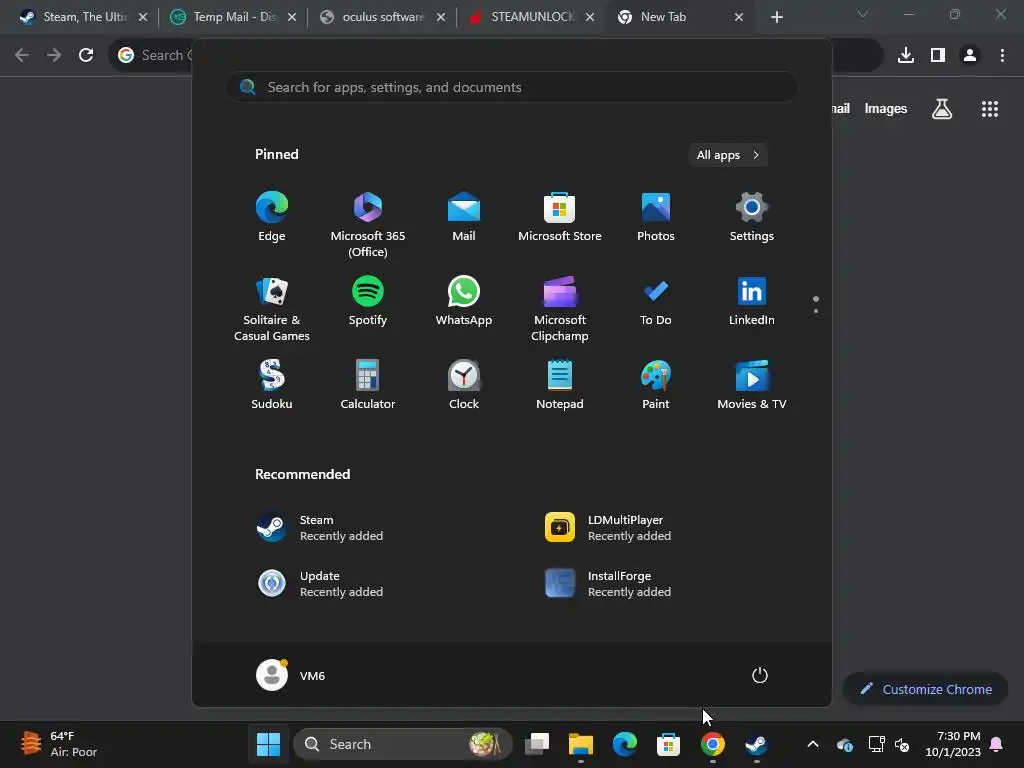Image resolution: width=1024 pixels, height=768 pixels.
Task: Select the New Tab tab
Action: point(679,17)
